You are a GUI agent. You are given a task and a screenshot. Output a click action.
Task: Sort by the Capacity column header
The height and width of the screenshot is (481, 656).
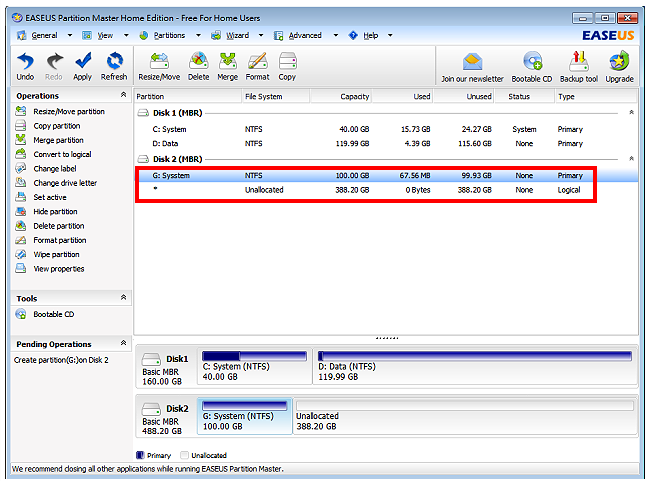click(x=341, y=97)
